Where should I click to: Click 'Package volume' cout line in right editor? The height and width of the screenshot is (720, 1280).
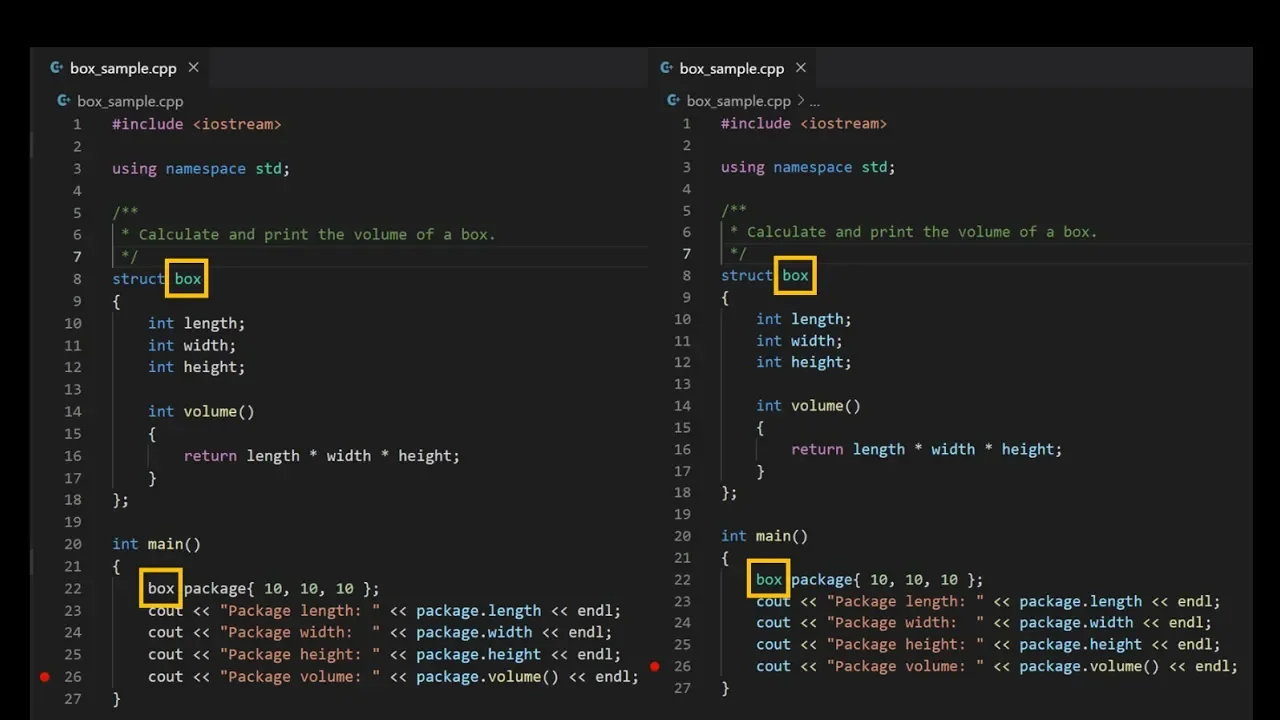tap(997, 666)
